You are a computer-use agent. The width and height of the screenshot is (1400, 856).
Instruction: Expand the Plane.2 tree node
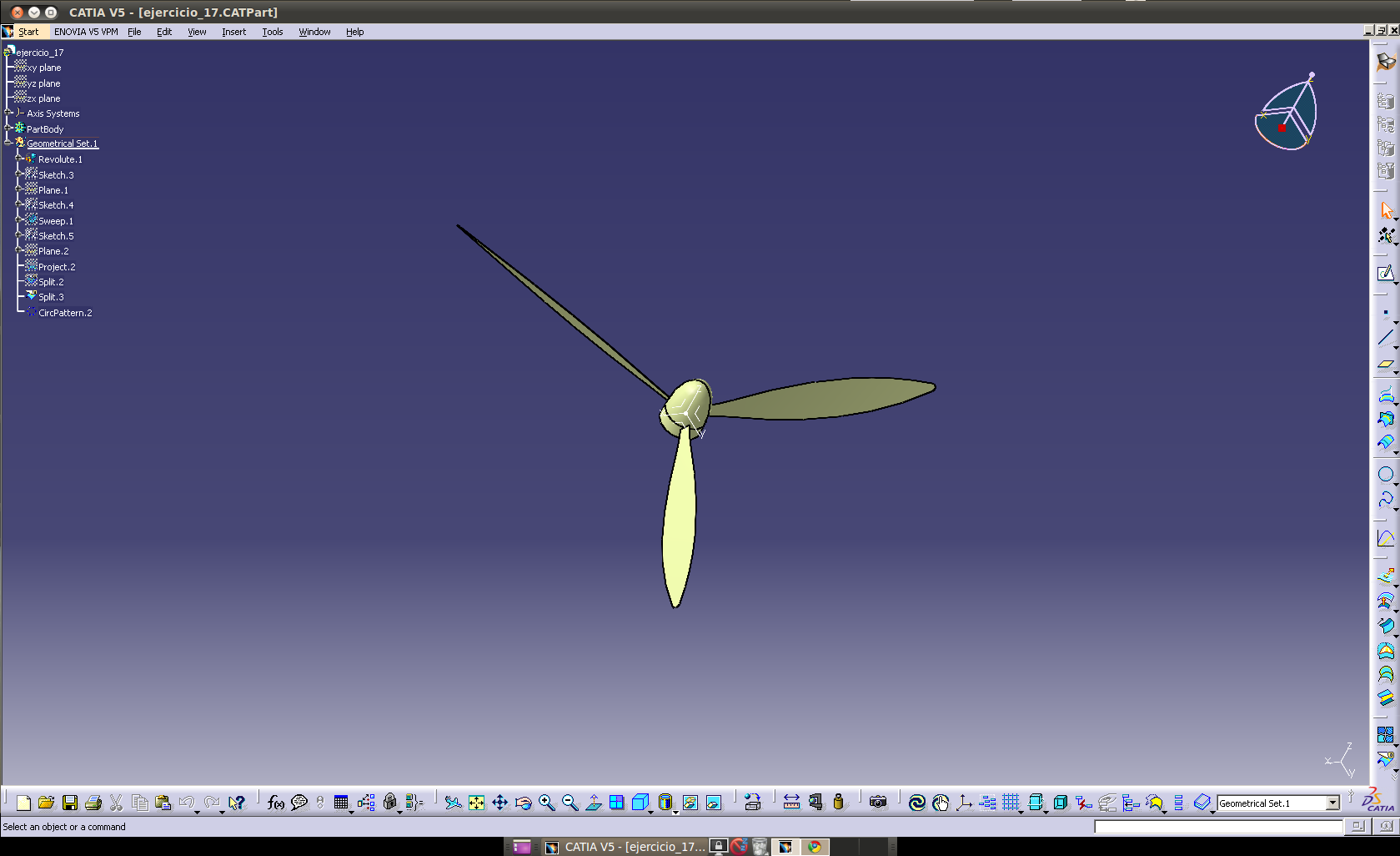(19, 249)
